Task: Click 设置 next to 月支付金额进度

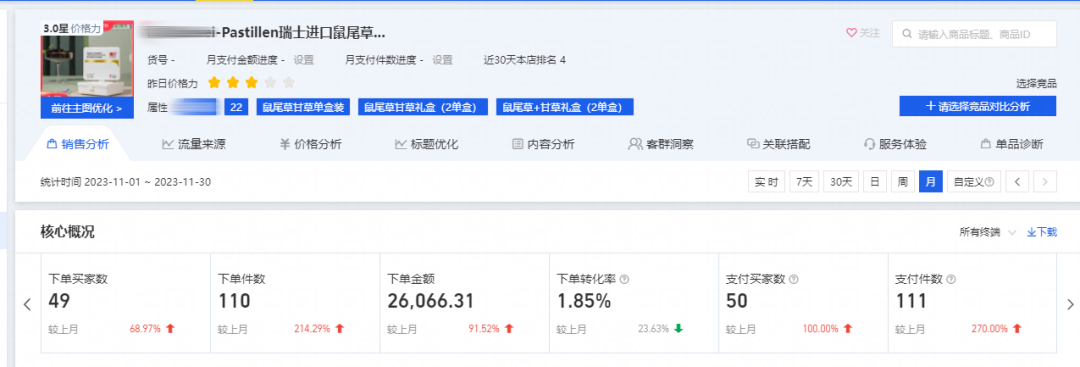Action: pos(304,60)
